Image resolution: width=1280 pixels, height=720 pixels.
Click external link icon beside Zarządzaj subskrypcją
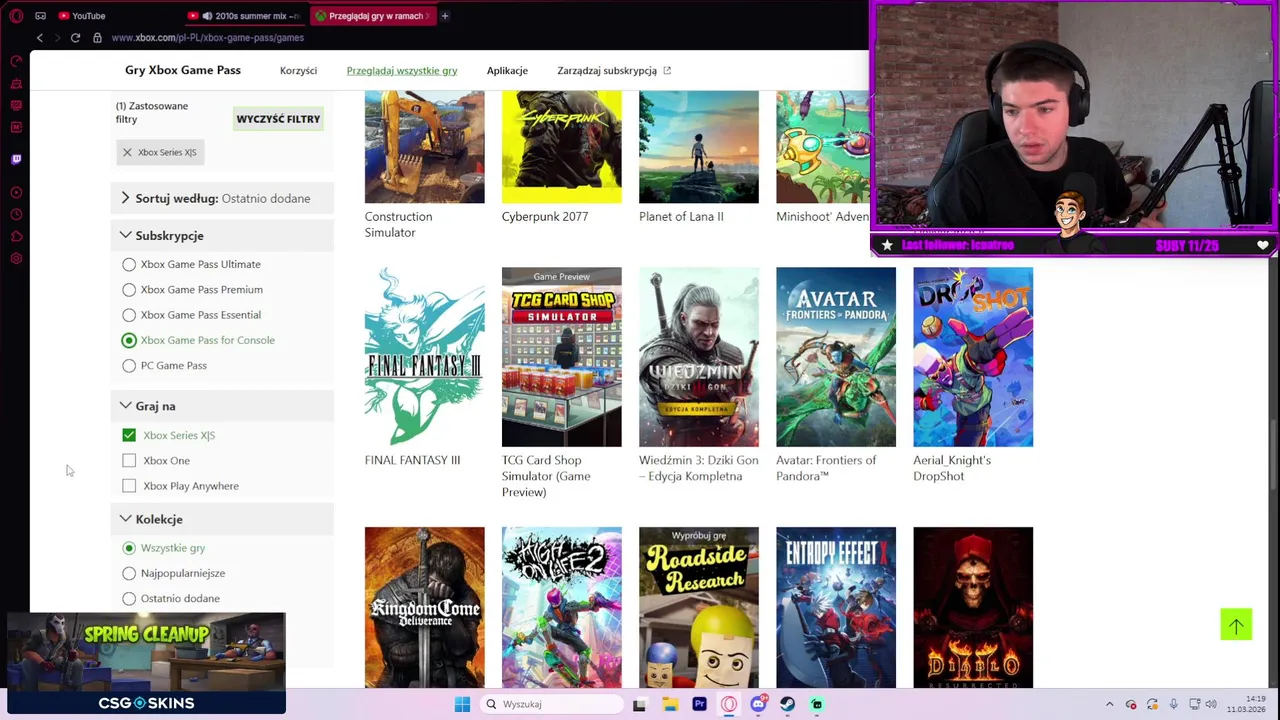click(667, 71)
